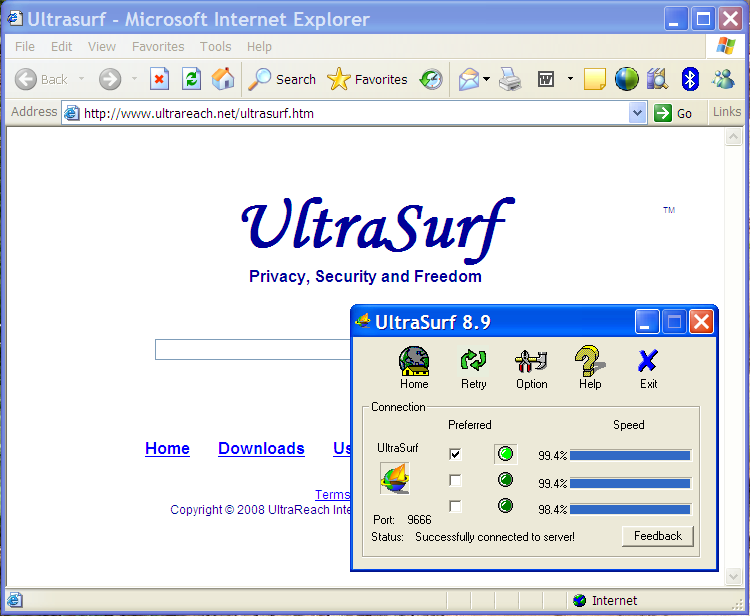Open the View menu
This screenshot has height=616, width=750.
click(101, 46)
